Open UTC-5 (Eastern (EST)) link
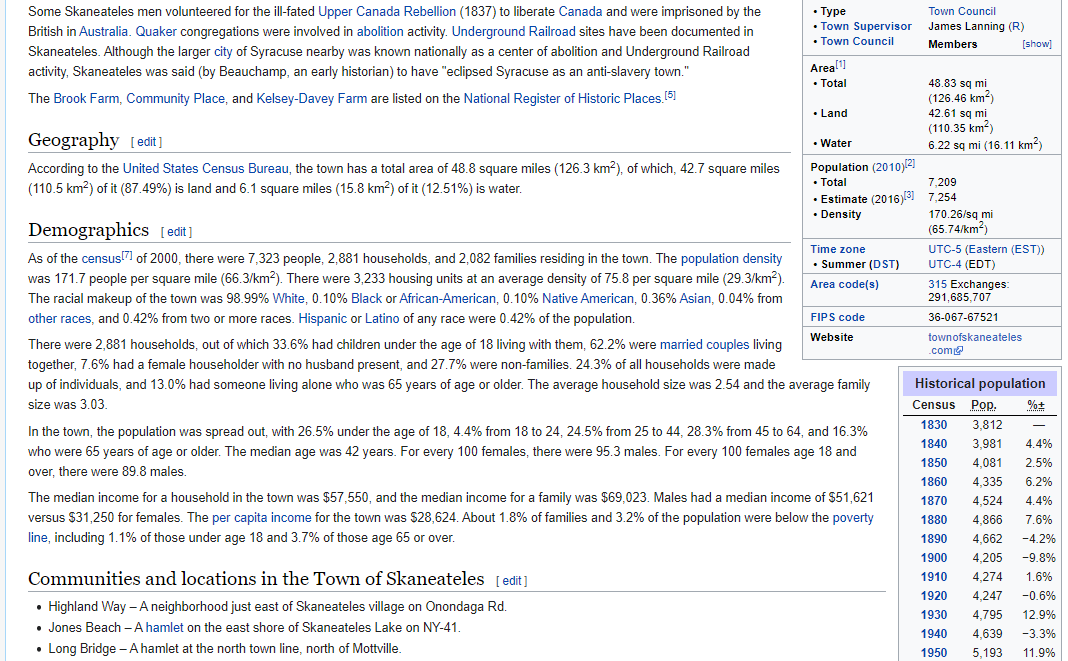This screenshot has height=661, width=1068. pyautogui.click(x=986, y=249)
